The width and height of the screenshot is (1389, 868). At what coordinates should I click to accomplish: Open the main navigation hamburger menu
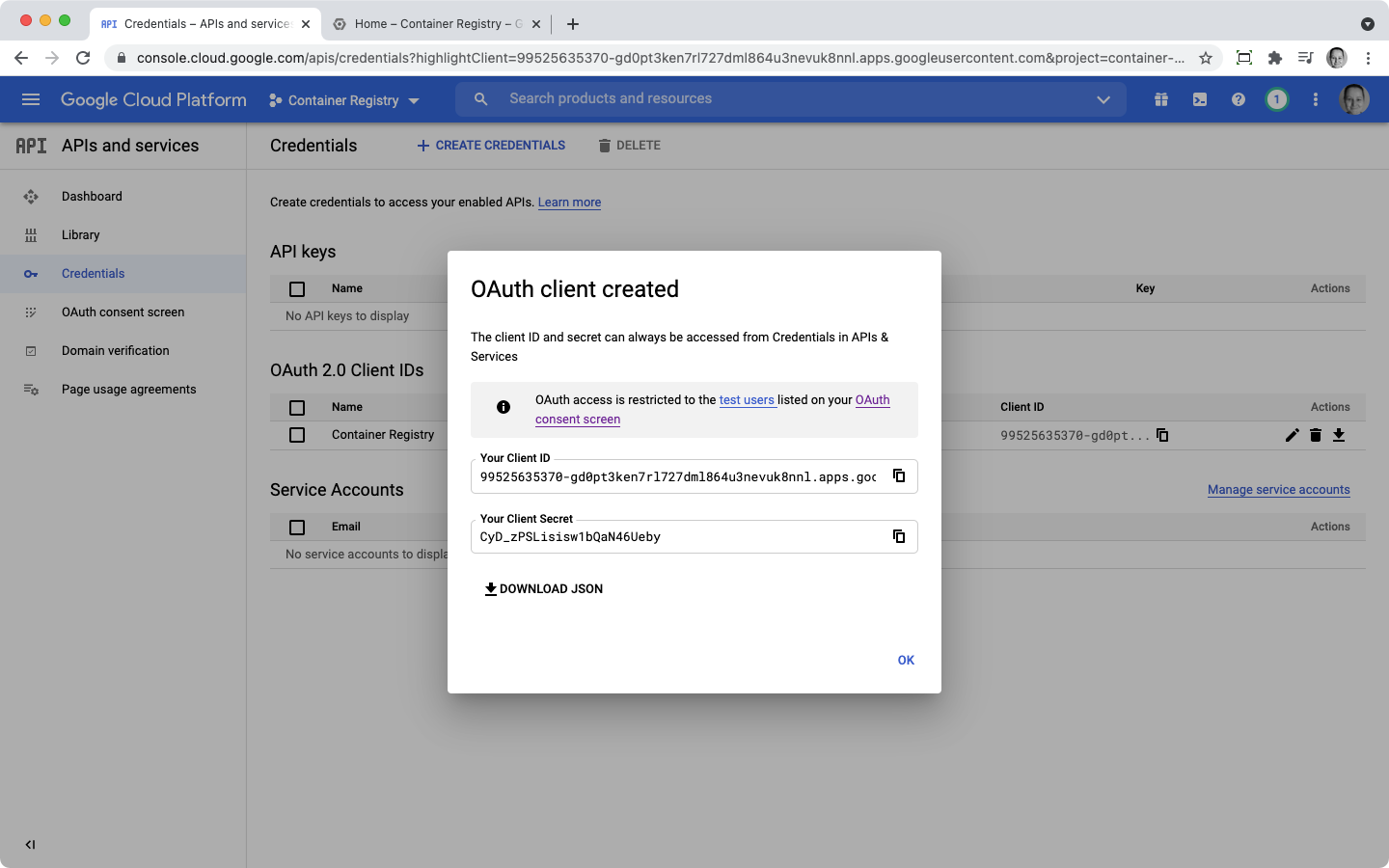tap(31, 99)
